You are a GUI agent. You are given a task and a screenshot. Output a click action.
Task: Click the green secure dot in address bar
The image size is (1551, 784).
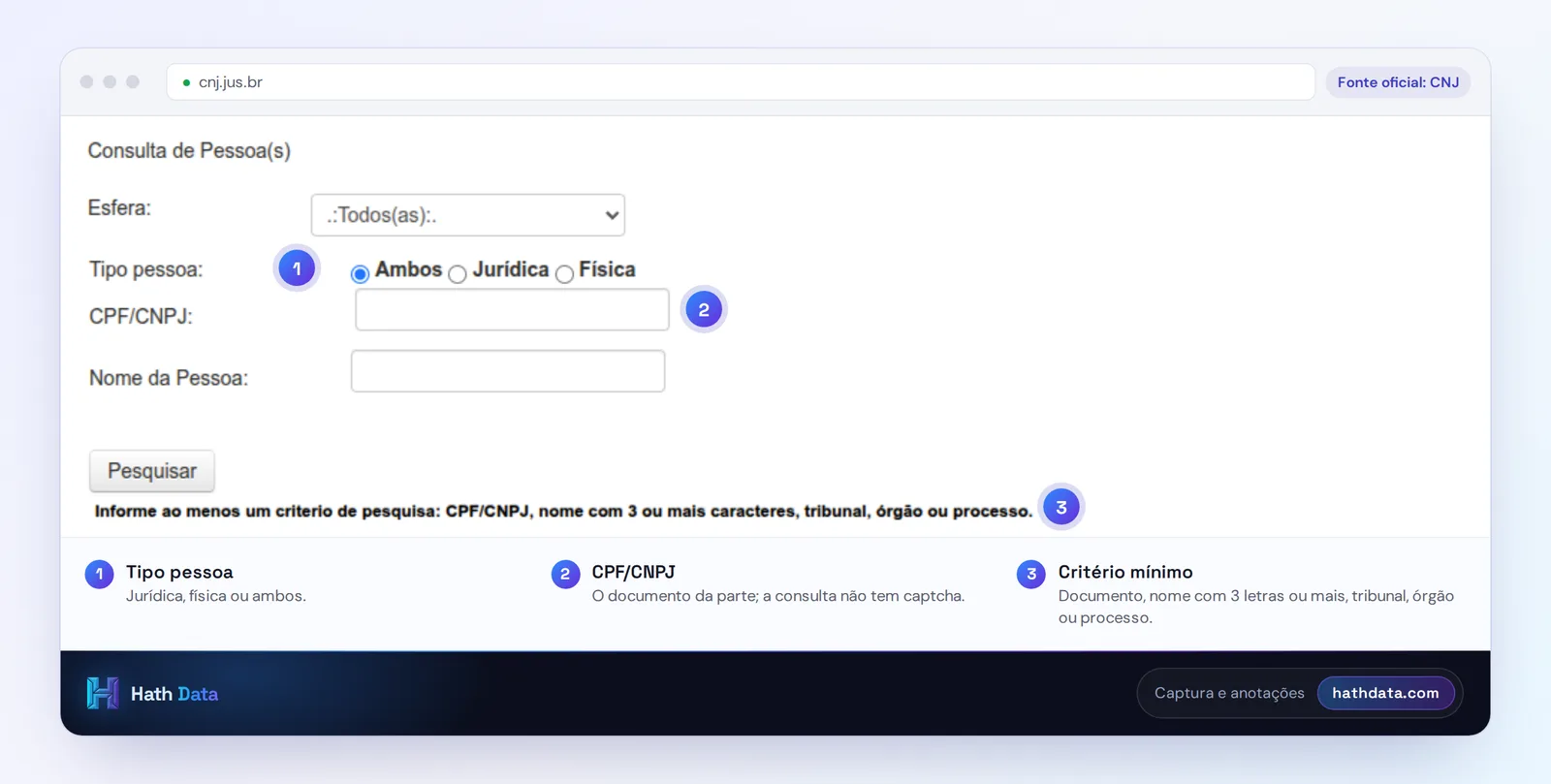(x=186, y=82)
